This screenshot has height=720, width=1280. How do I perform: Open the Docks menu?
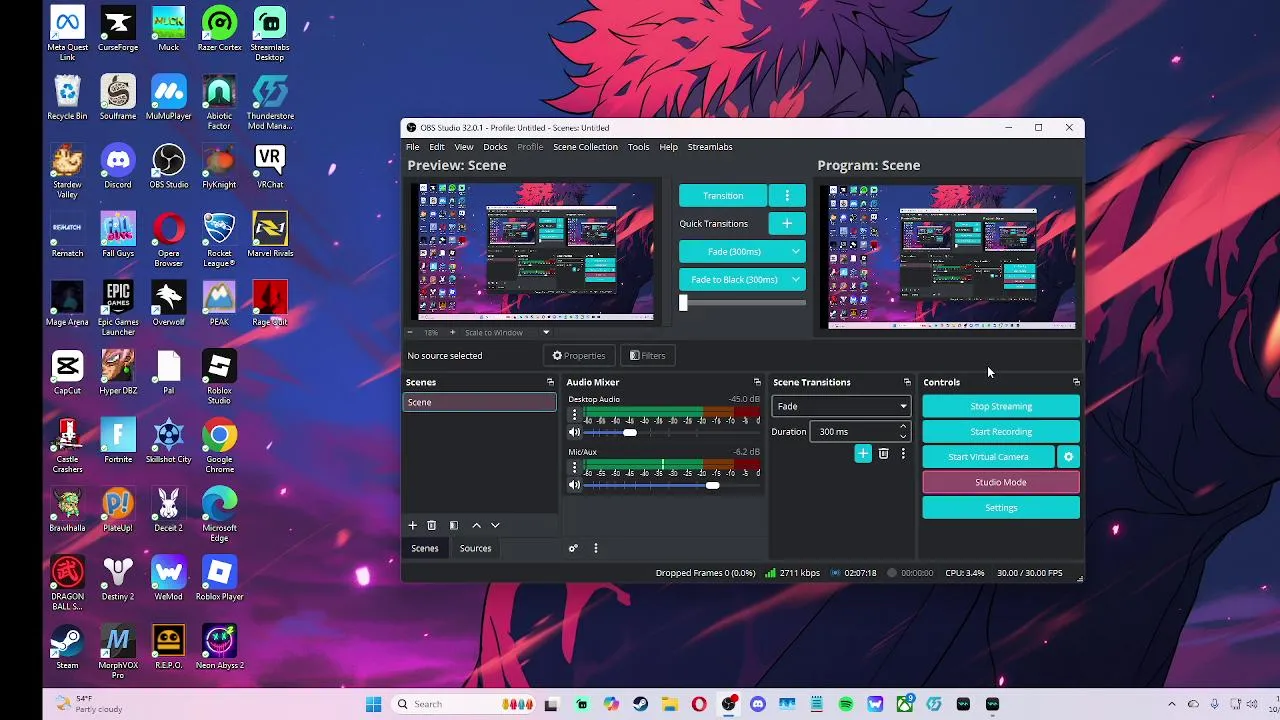pos(495,147)
